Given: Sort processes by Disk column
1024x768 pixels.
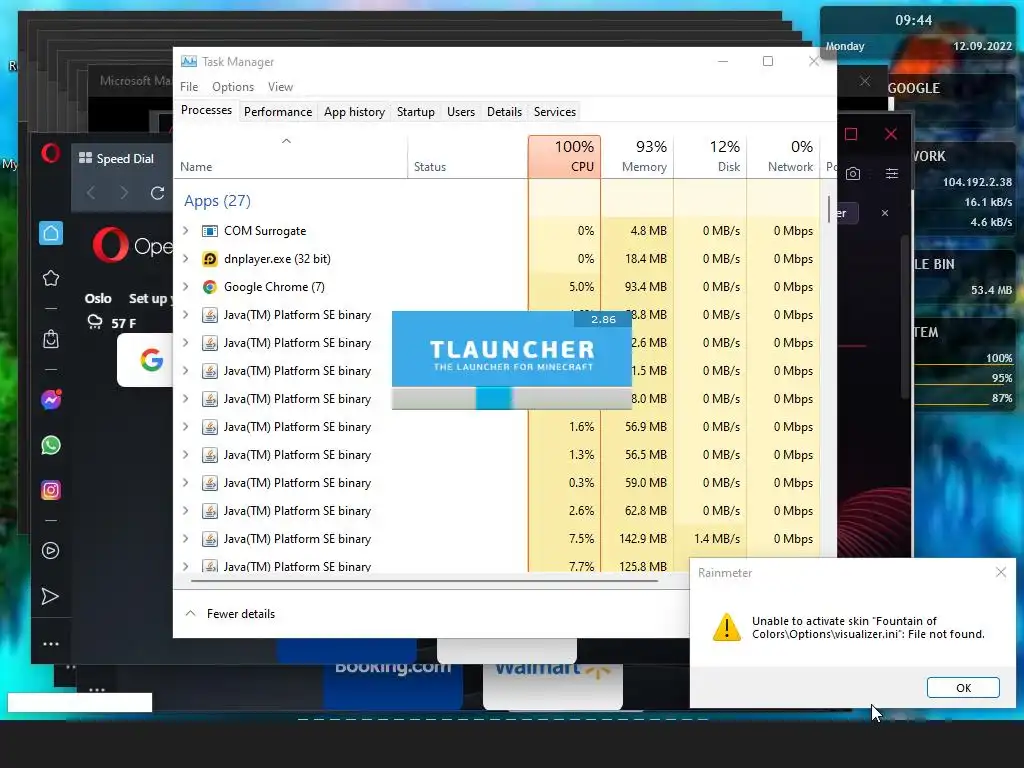Looking at the screenshot, I should click(x=711, y=156).
